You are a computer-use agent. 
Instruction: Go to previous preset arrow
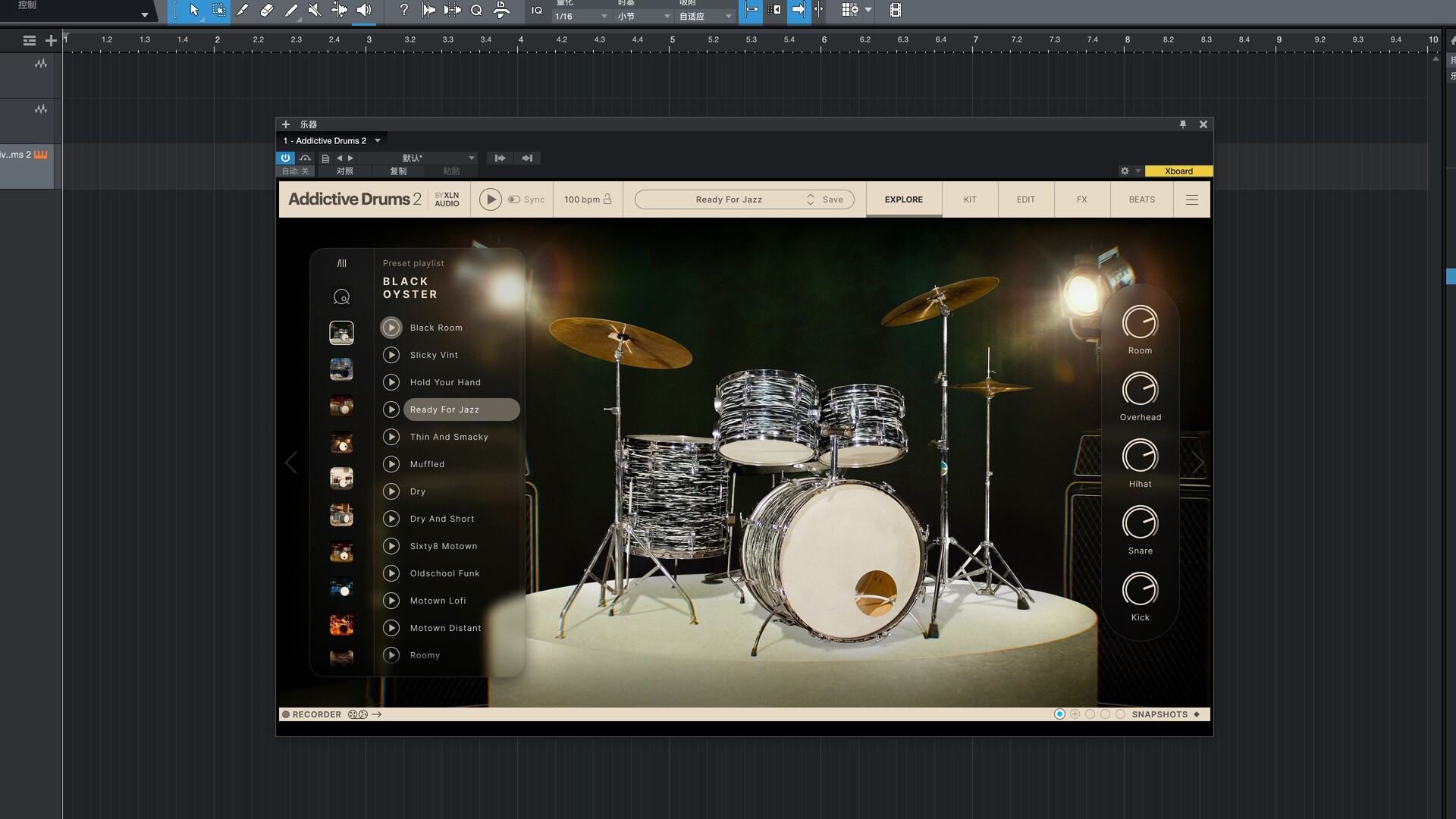coord(339,158)
